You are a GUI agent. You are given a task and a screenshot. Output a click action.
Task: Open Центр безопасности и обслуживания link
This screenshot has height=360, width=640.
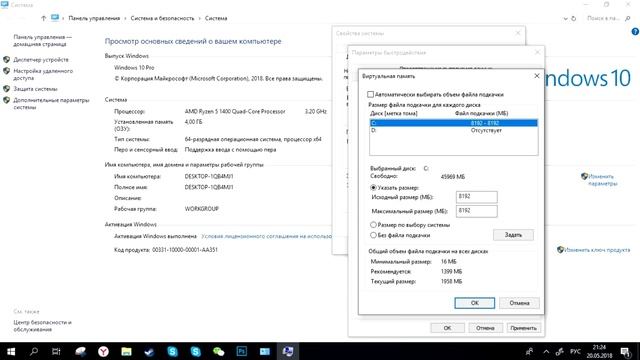[42, 325]
